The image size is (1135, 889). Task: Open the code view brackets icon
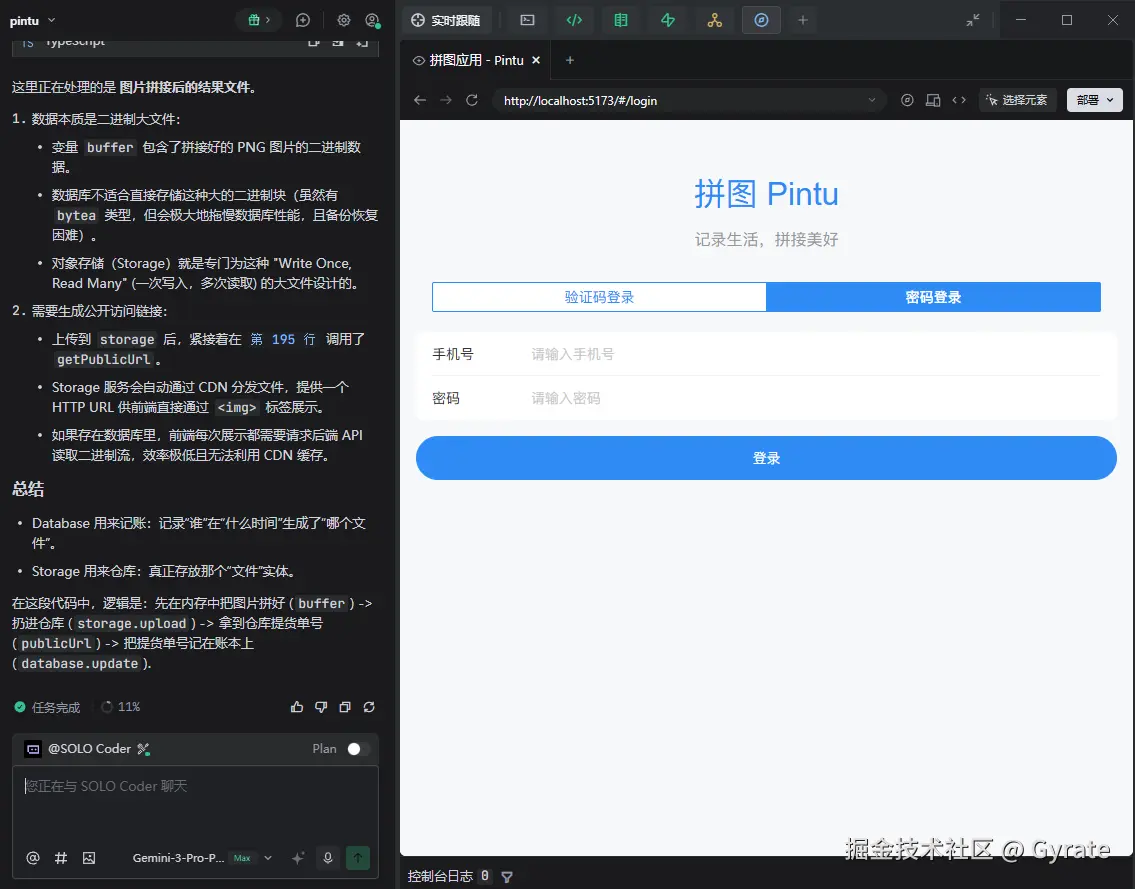click(x=959, y=101)
